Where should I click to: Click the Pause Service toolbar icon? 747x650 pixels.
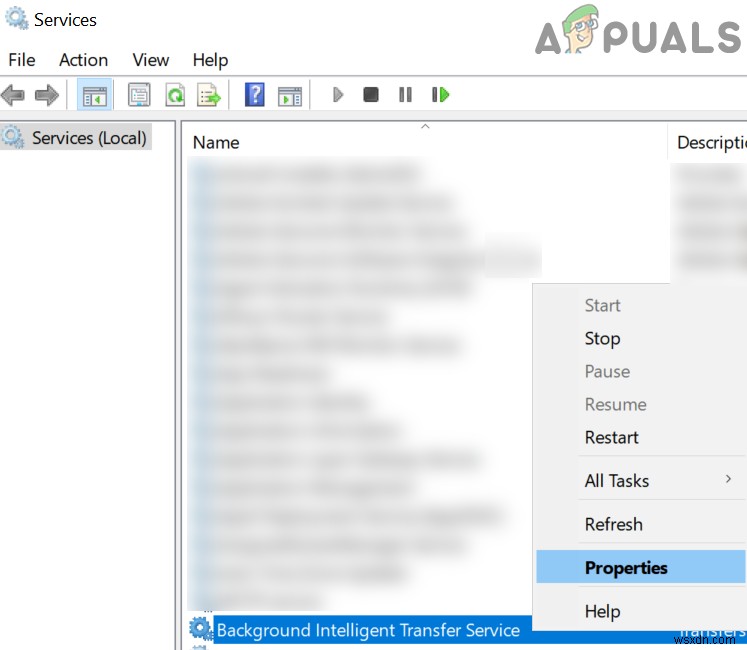405,94
